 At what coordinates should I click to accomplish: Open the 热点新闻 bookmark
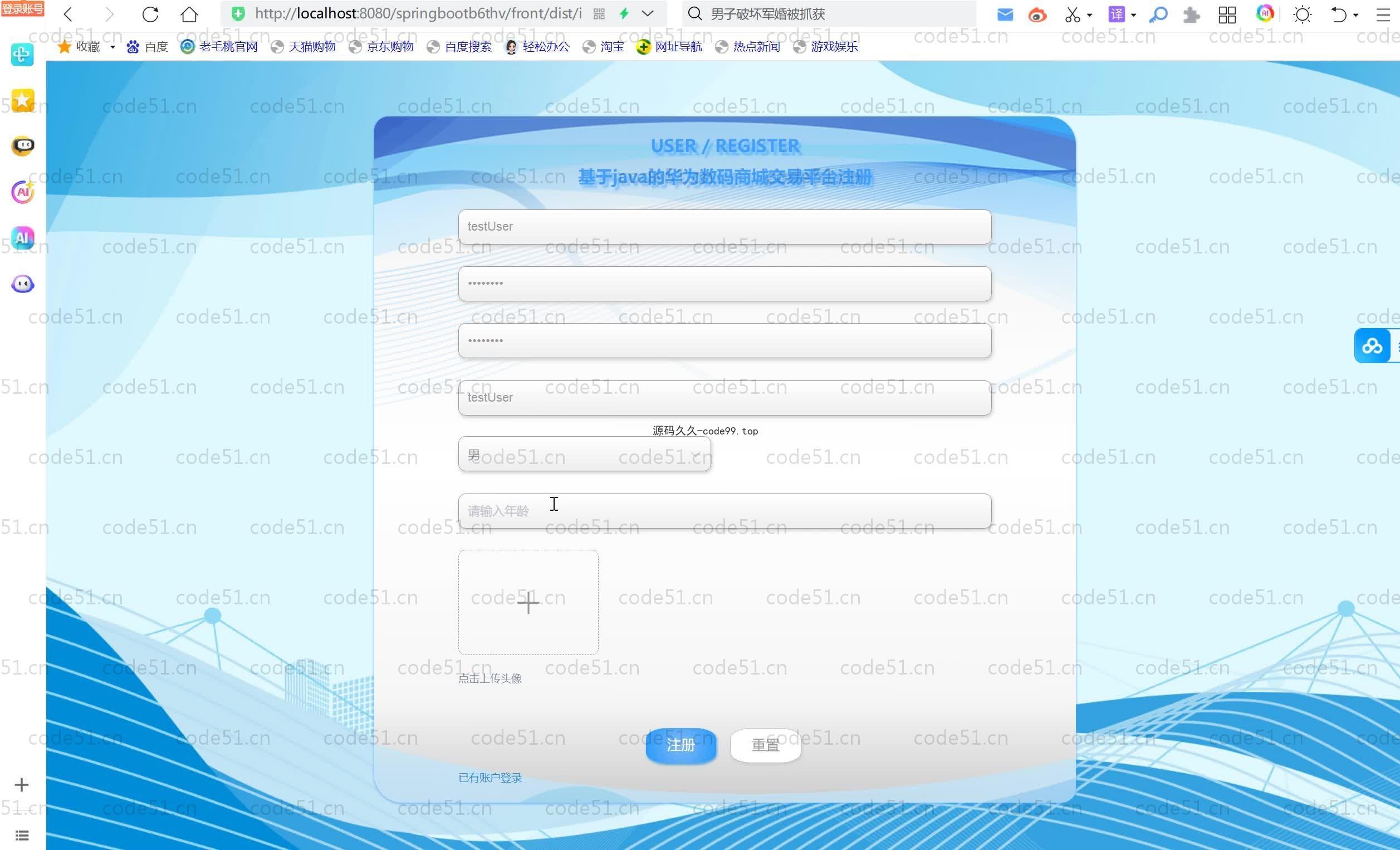[748, 47]
